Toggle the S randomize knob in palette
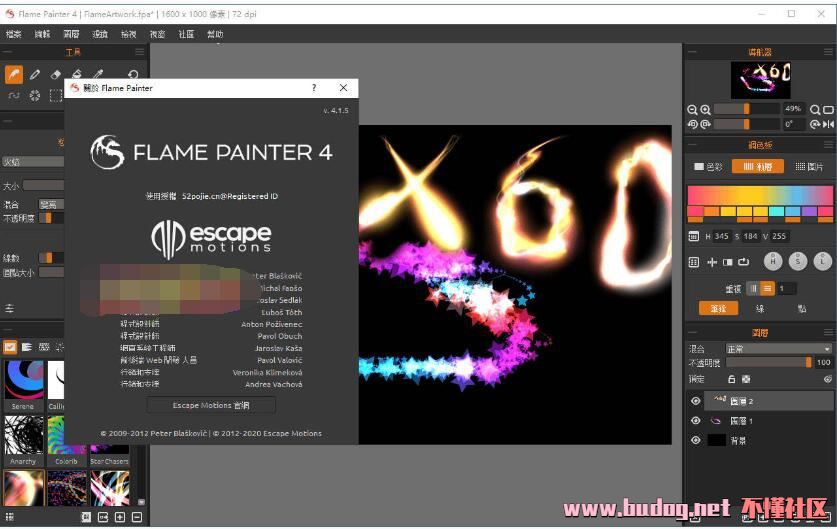Image resolution: width=837 pixels, height=529 pixels. pos(798,261)
